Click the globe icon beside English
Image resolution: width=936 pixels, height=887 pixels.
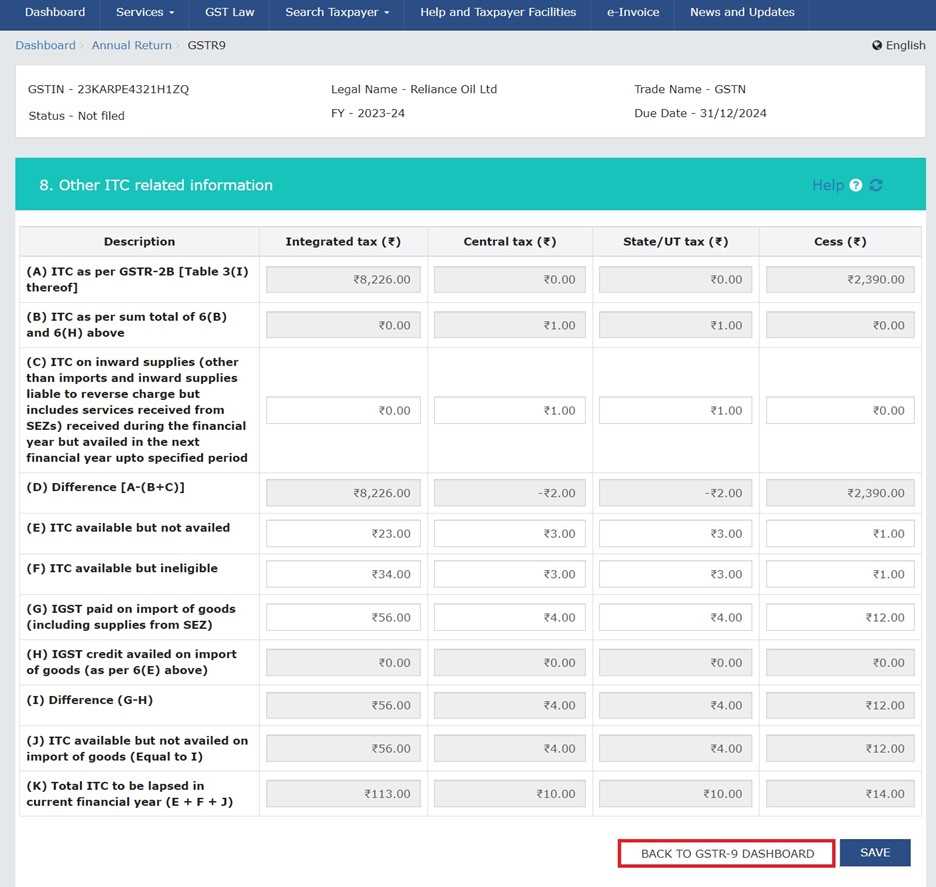877,45
